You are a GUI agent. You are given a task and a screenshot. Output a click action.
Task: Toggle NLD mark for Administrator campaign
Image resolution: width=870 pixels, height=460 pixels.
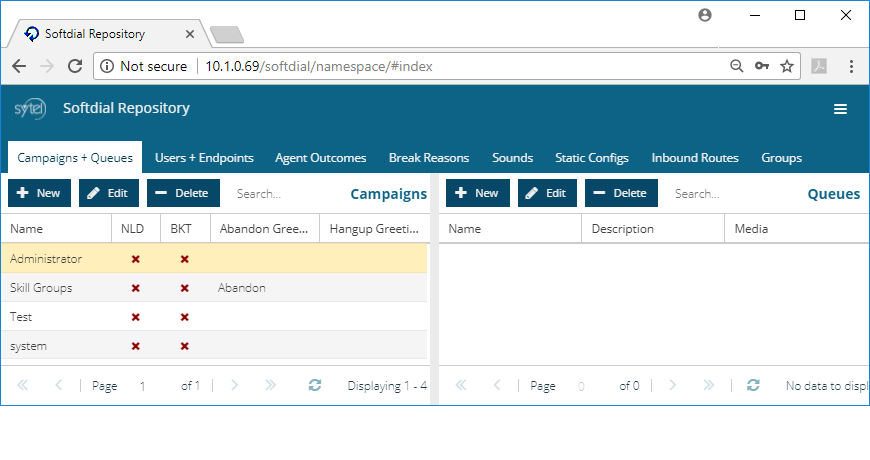tap(135, 259)
